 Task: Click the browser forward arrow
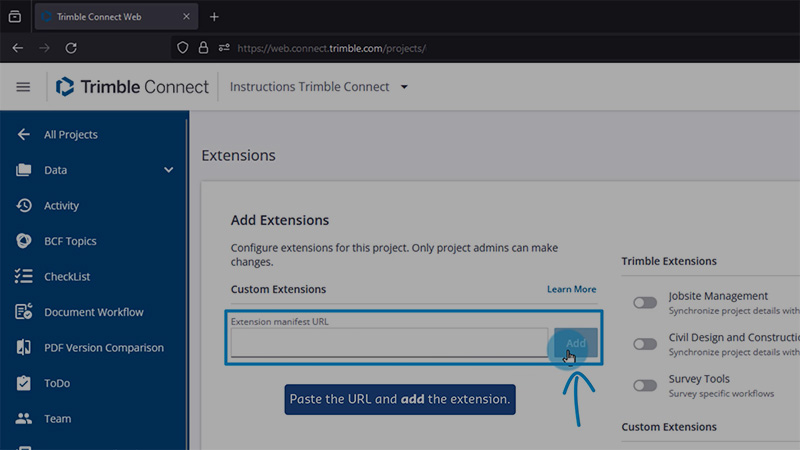click(x=44, y=48)
